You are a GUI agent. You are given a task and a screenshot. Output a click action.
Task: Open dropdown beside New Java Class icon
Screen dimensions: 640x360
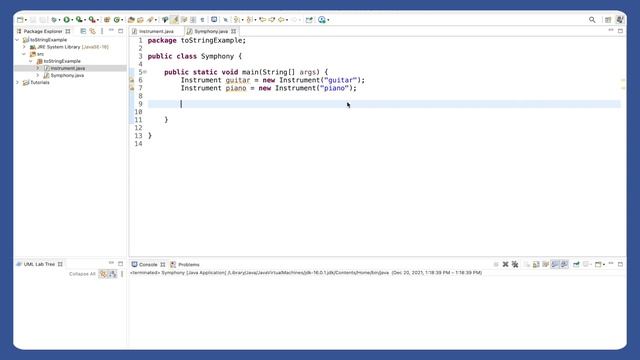(122, 20)
